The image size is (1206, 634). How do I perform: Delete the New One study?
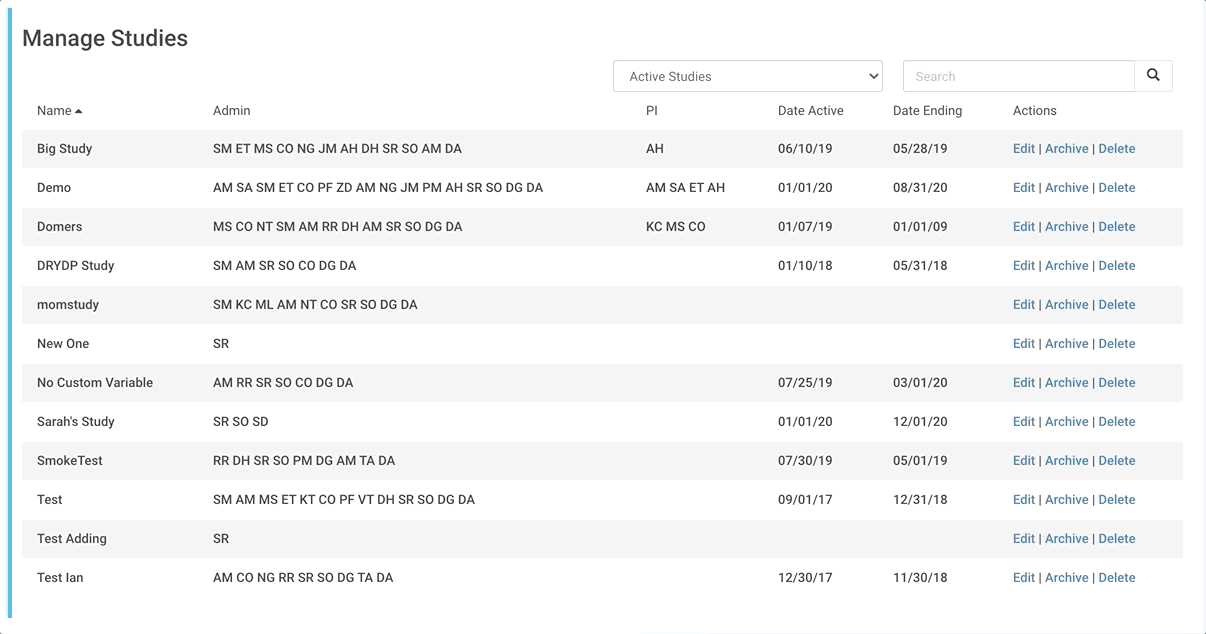(x=1116, y=344)
